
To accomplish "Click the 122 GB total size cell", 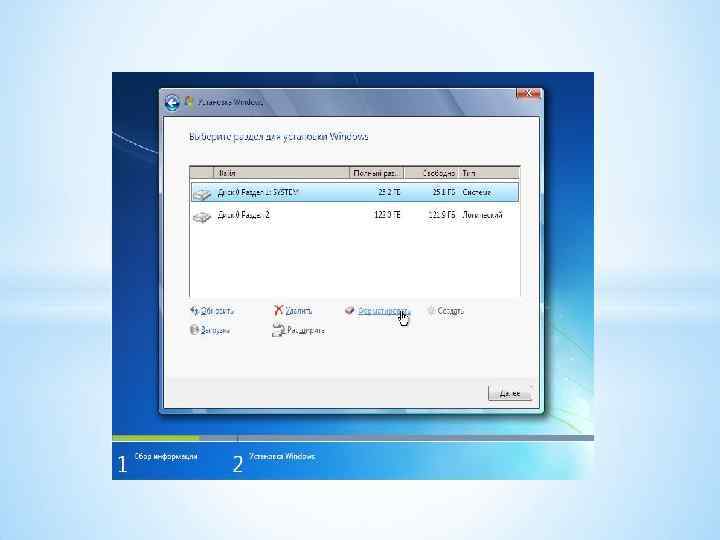I will (x=387, y=214).
